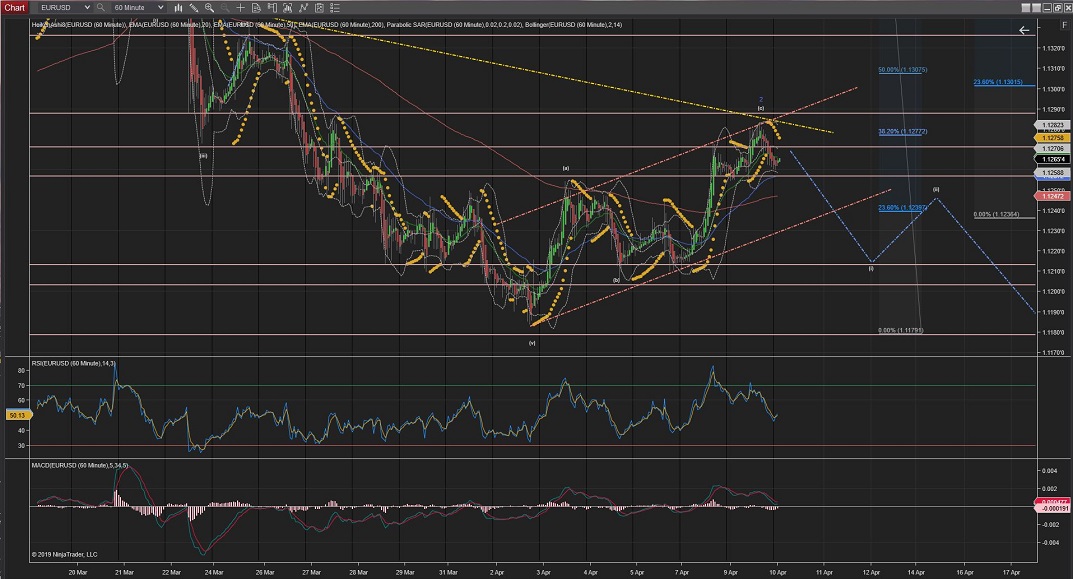Screen dimensions: 1073x579
Task: Click the orange 1.12758 price marker
Action: 1055,138
